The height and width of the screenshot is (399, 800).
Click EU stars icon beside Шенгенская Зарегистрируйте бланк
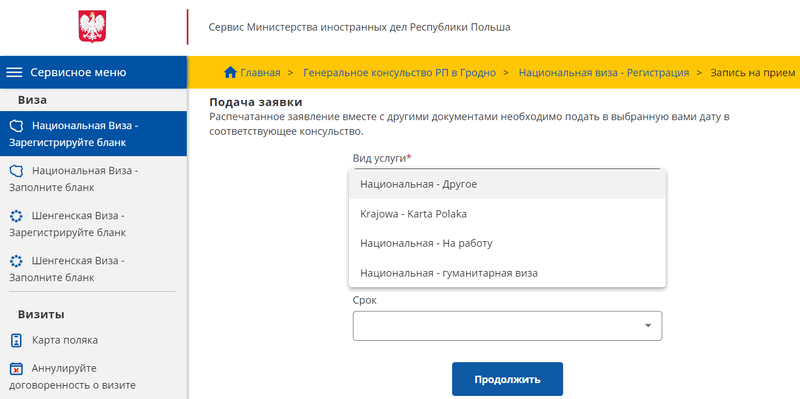(16, 216)
